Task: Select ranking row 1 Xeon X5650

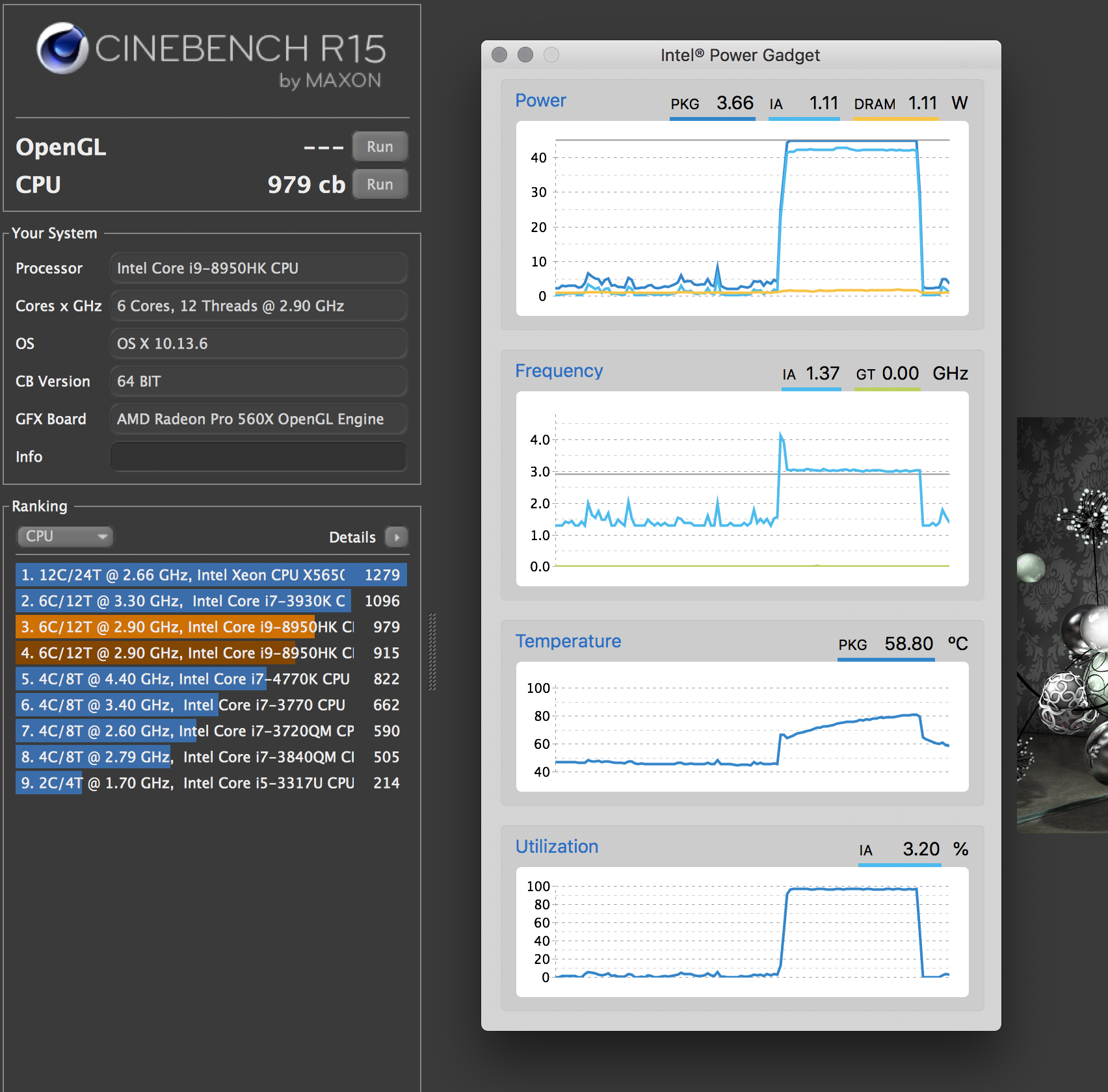Action: tap(211, 575)
